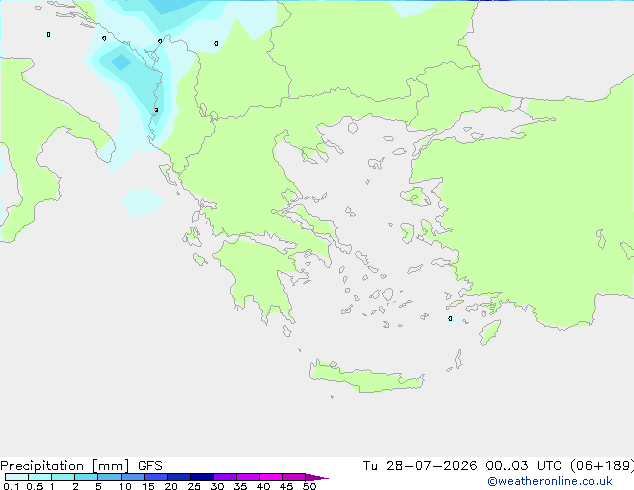Select the 2–5 mm sky blue legend swatch
The image size is (634, 490).
pos(86,477)
